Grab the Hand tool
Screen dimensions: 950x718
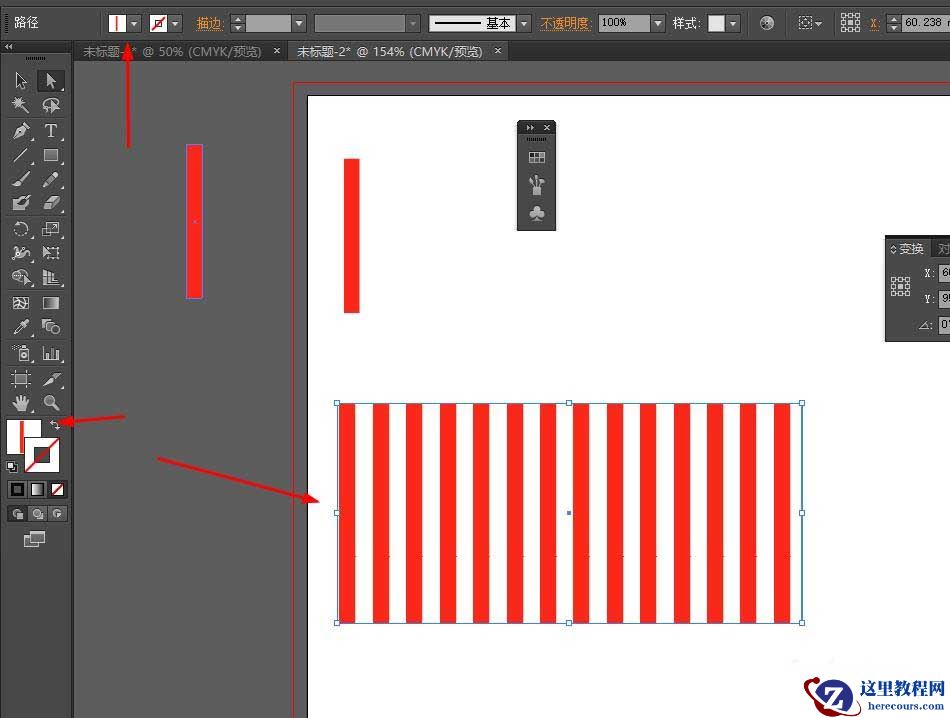[20, 403]
